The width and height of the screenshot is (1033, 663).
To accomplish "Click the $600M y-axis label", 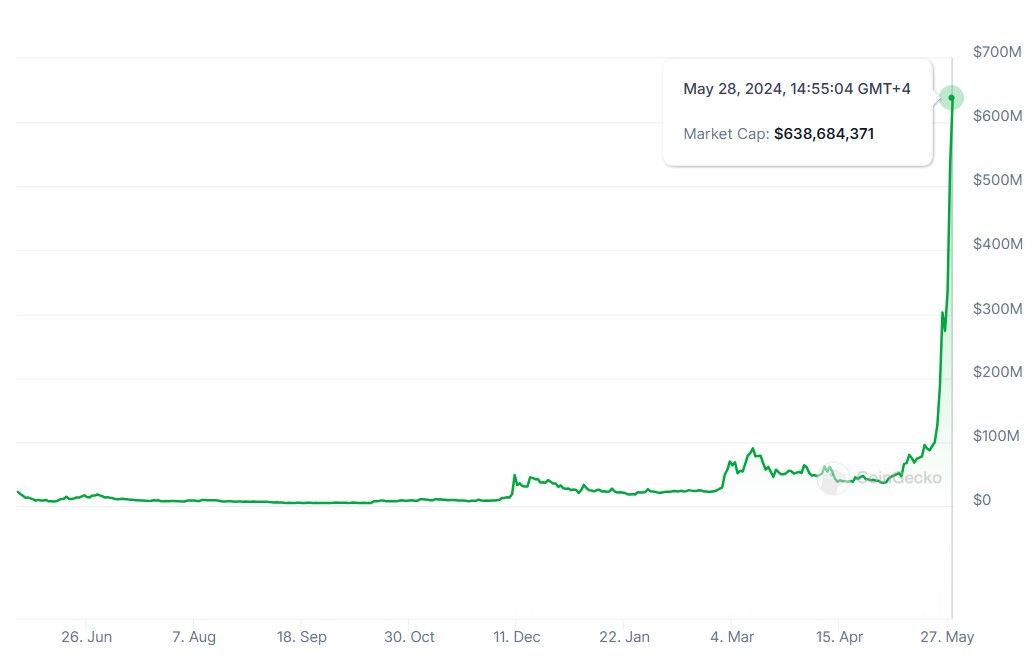I will point(998,115).
